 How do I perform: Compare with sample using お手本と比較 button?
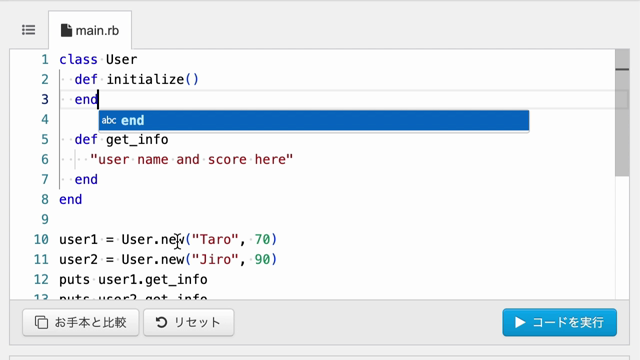[80, 322]
